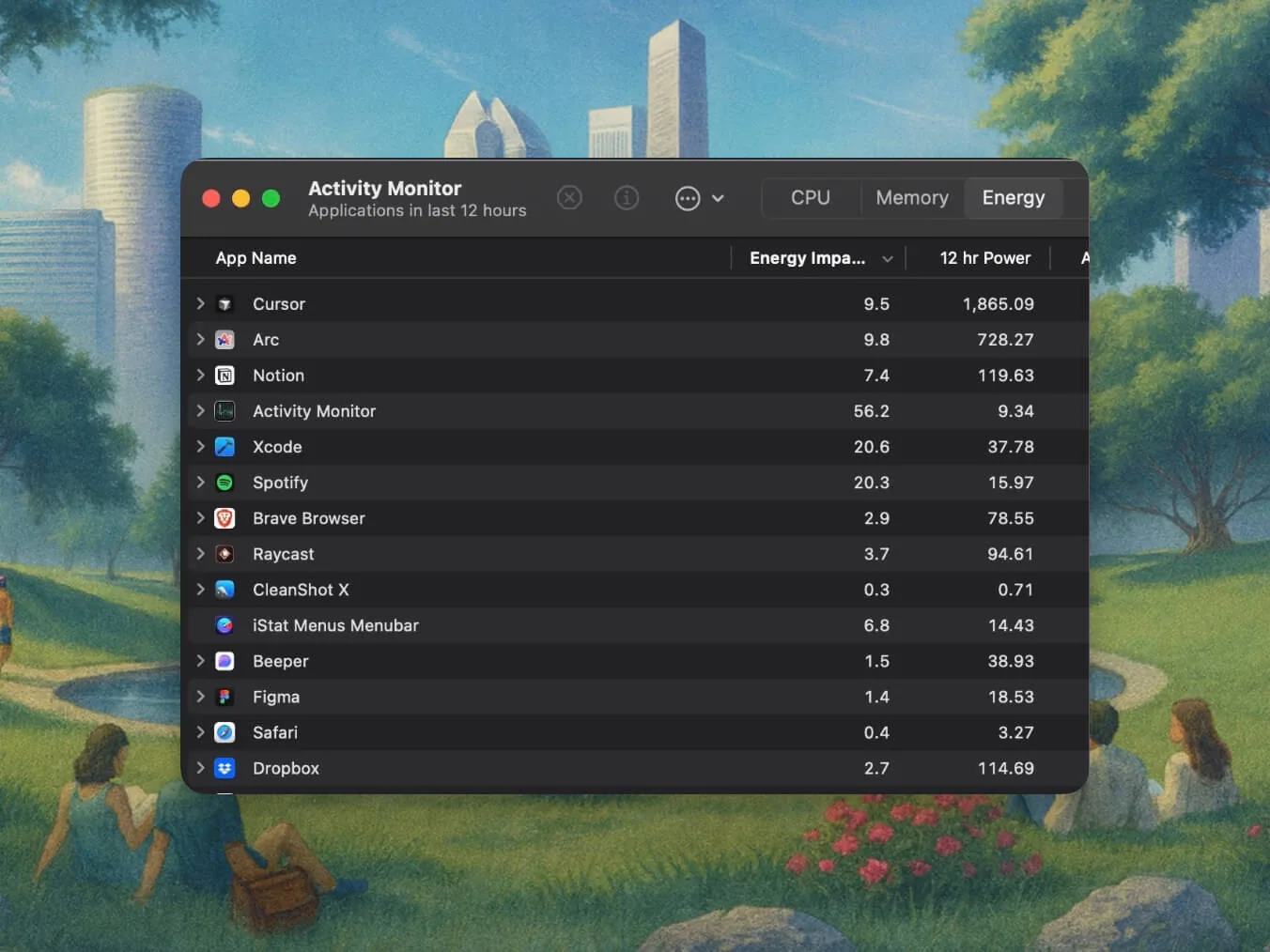
Task: Select the Activity Monitor row name
Action: pos(314,411)
